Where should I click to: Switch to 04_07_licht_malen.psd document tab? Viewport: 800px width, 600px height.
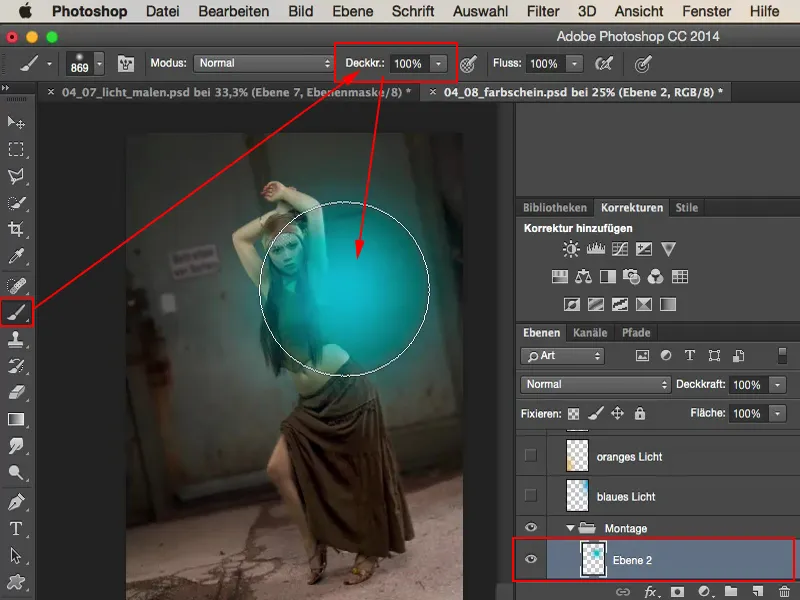(230, 92)
